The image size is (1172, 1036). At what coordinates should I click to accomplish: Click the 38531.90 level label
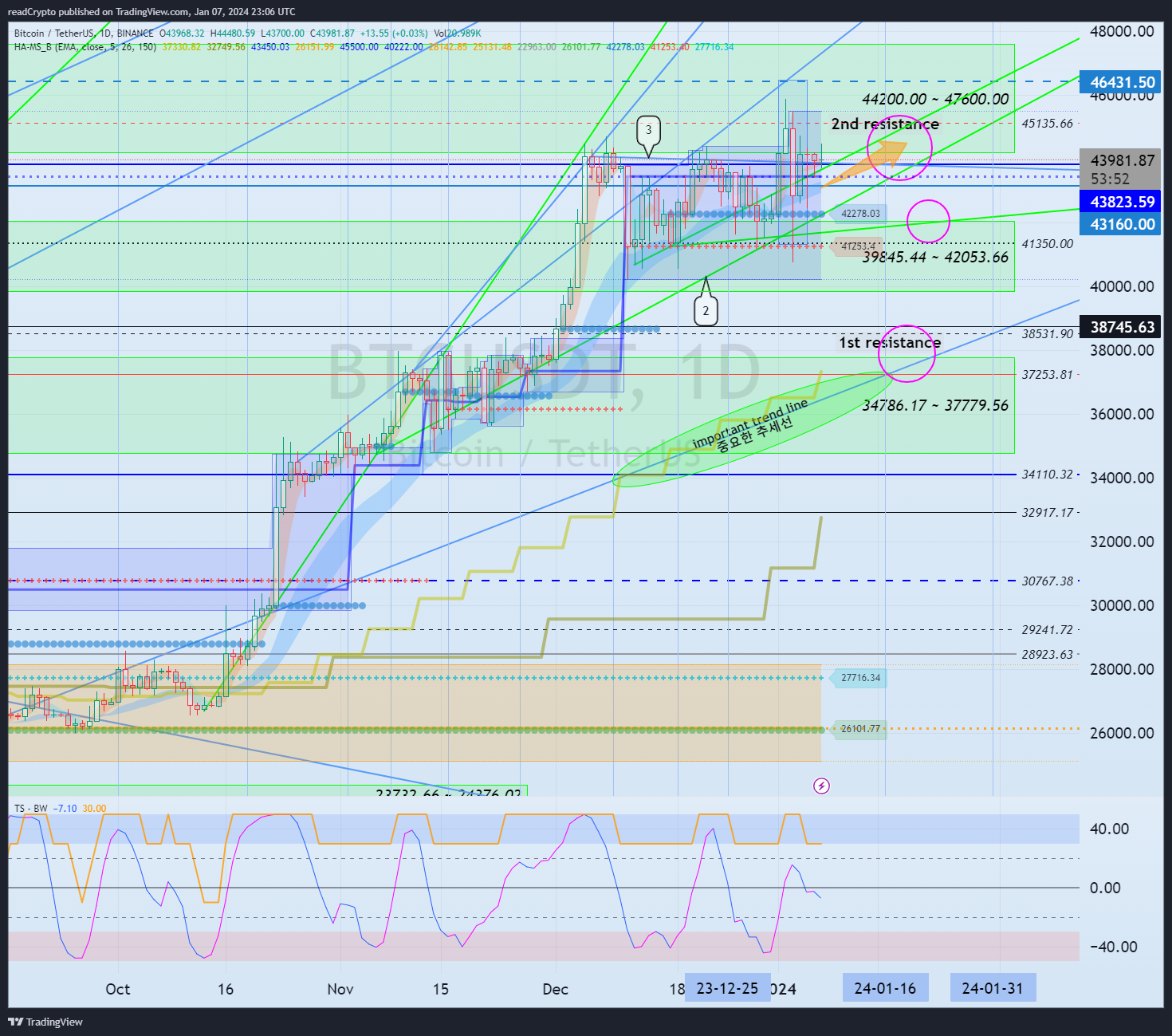click(1048, 334)
